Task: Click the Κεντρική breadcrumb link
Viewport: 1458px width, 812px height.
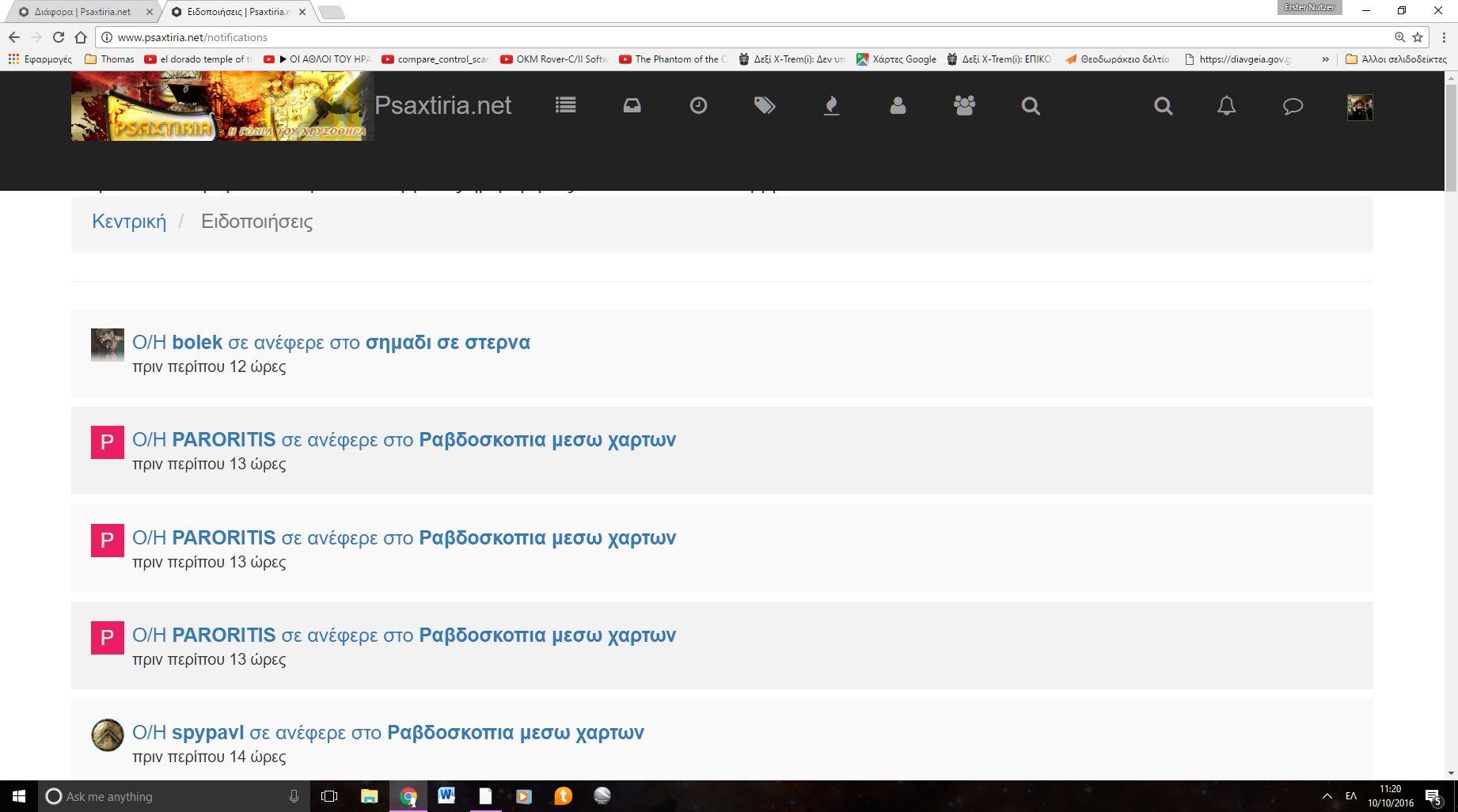Action: pos(129,222)
